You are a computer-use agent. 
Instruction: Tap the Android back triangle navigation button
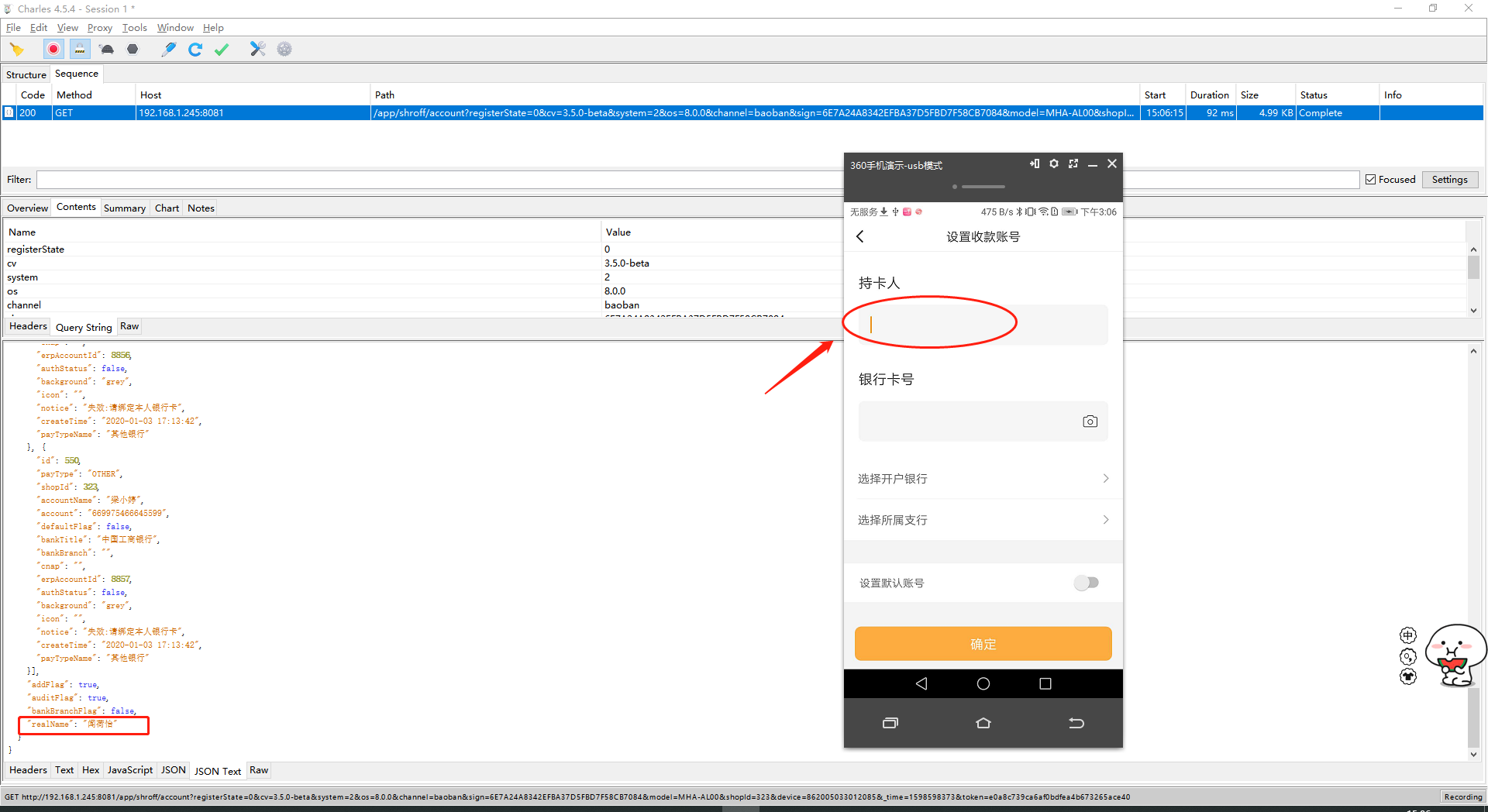click(921, 683)
